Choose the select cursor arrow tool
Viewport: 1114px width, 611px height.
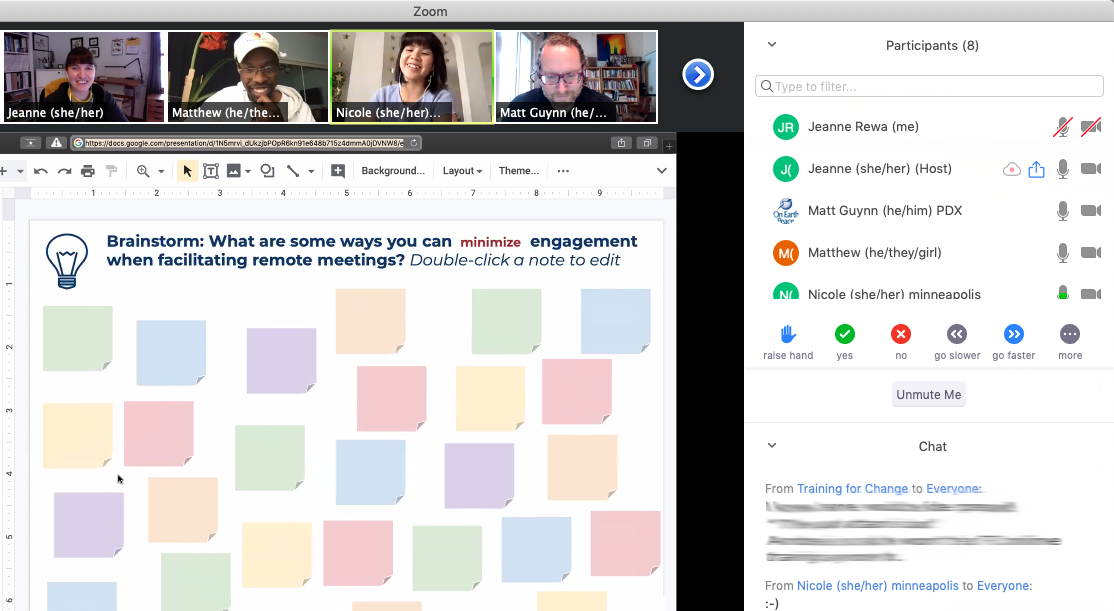pos(187,171)
